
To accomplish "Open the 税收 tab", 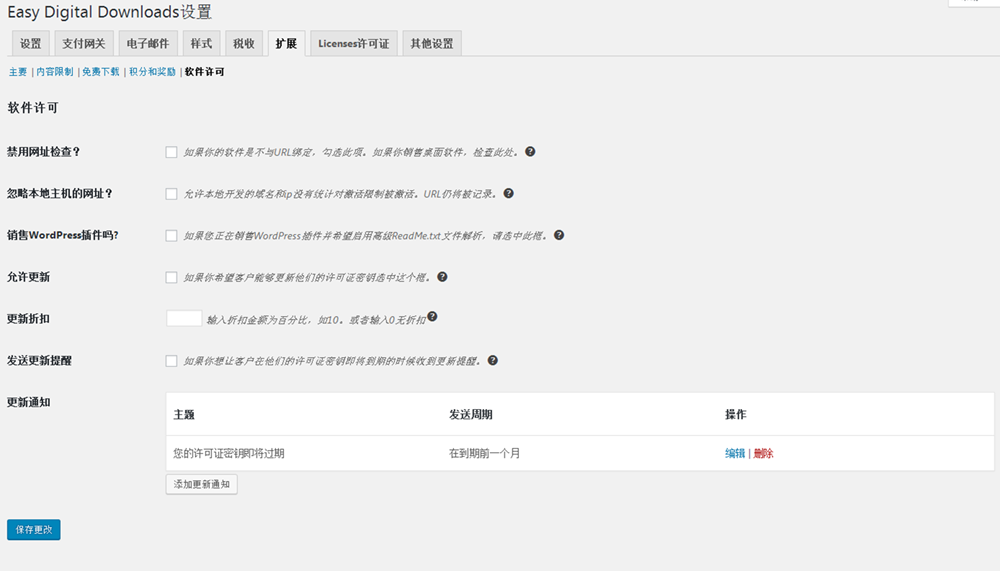I will 244,43.
